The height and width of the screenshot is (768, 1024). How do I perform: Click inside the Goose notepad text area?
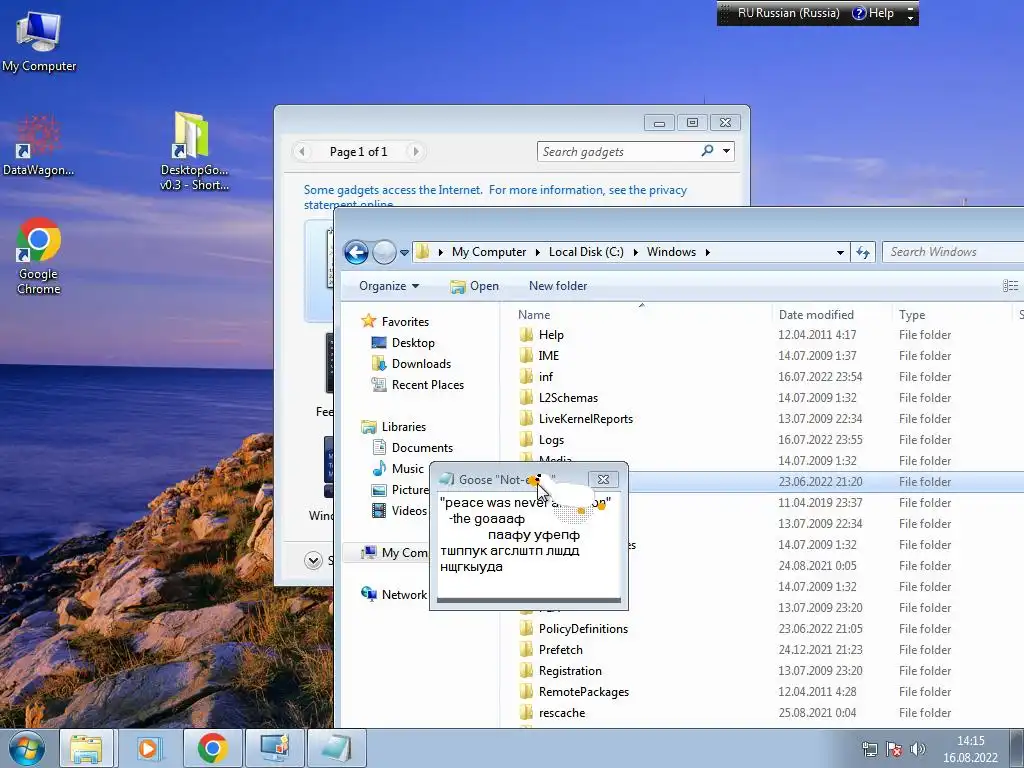(x=528, y=545)
